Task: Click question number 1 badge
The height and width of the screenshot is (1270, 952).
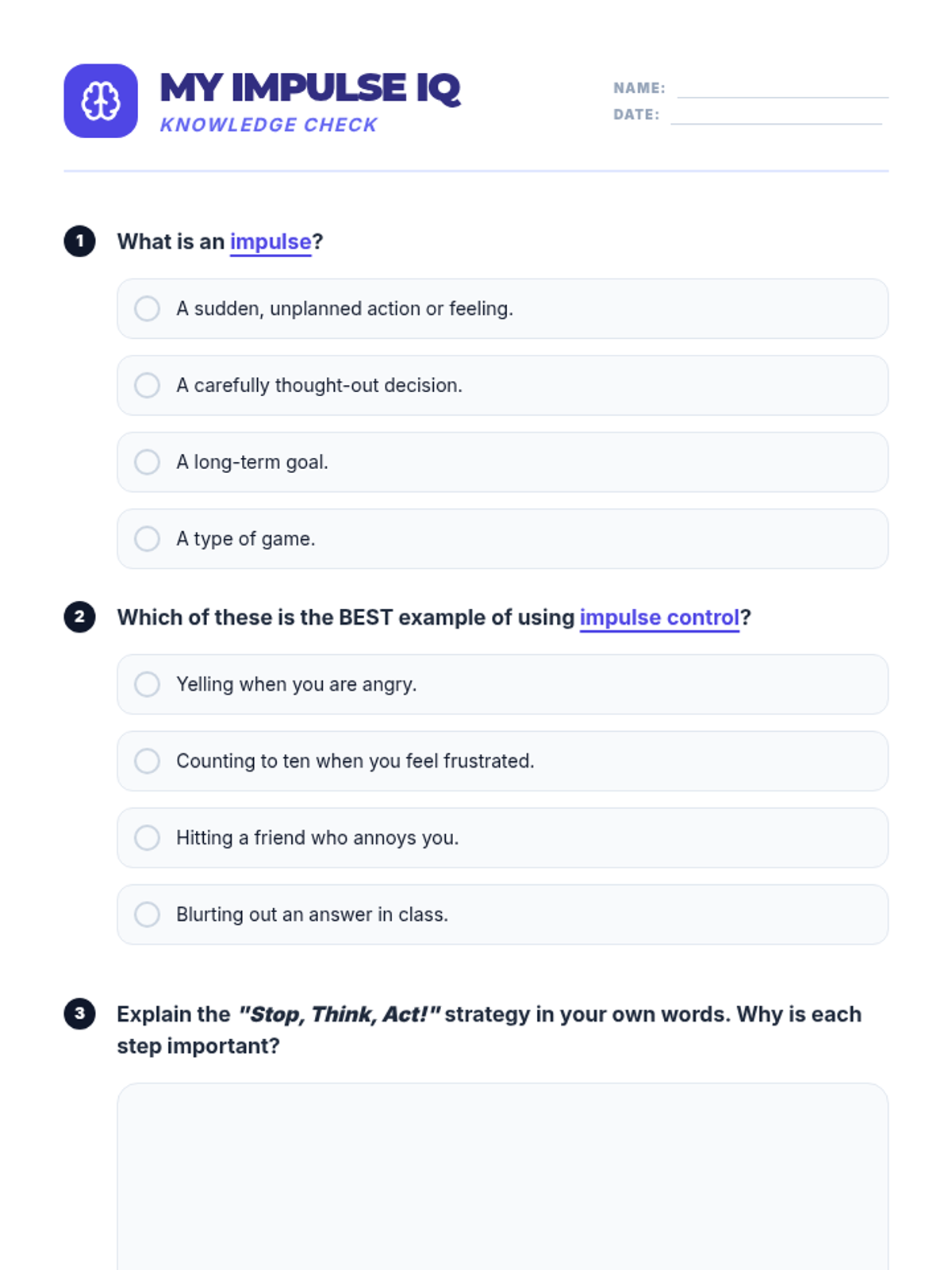Action: point(79,241)
